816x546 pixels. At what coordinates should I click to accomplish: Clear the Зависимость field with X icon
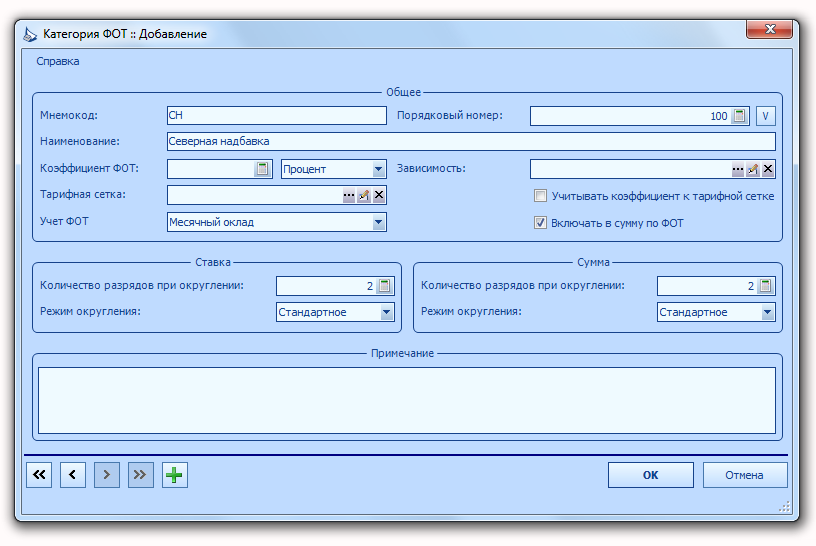coord(768,169)
